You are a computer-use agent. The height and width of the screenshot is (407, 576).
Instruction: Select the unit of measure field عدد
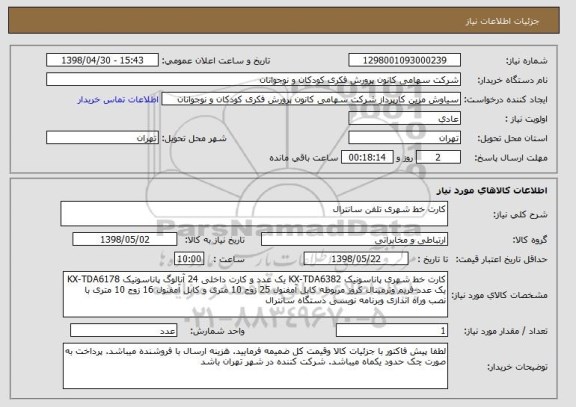(x=123, y=331)
